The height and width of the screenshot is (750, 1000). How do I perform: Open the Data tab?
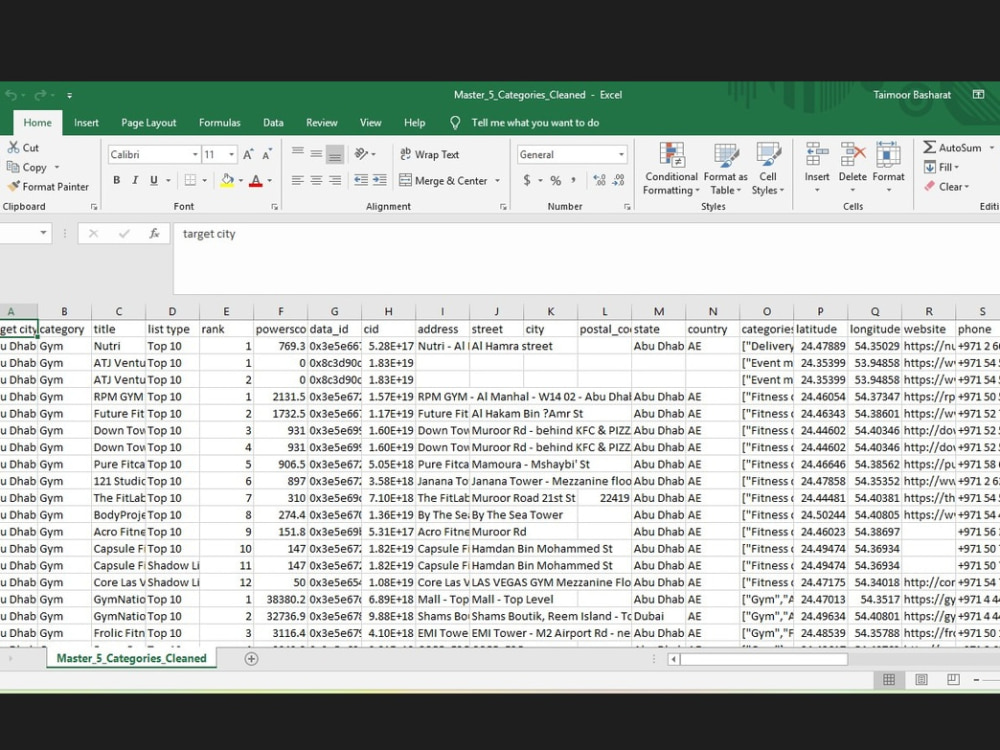tap(273, 122)
